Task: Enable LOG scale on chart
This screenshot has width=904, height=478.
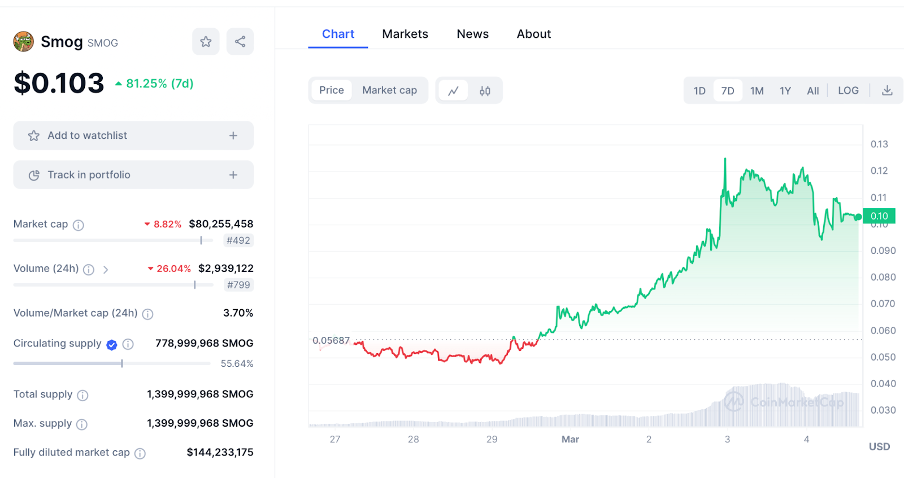Action: pos(848,91)
